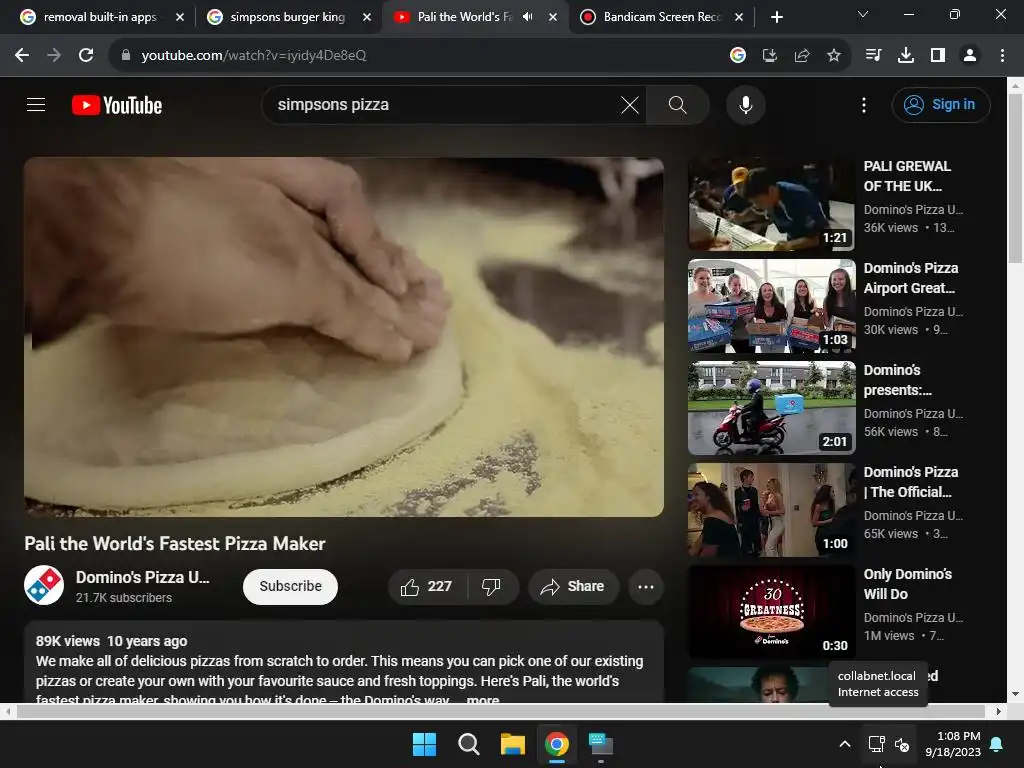
Task: Expand description with ...more
Action: point(483,699)
